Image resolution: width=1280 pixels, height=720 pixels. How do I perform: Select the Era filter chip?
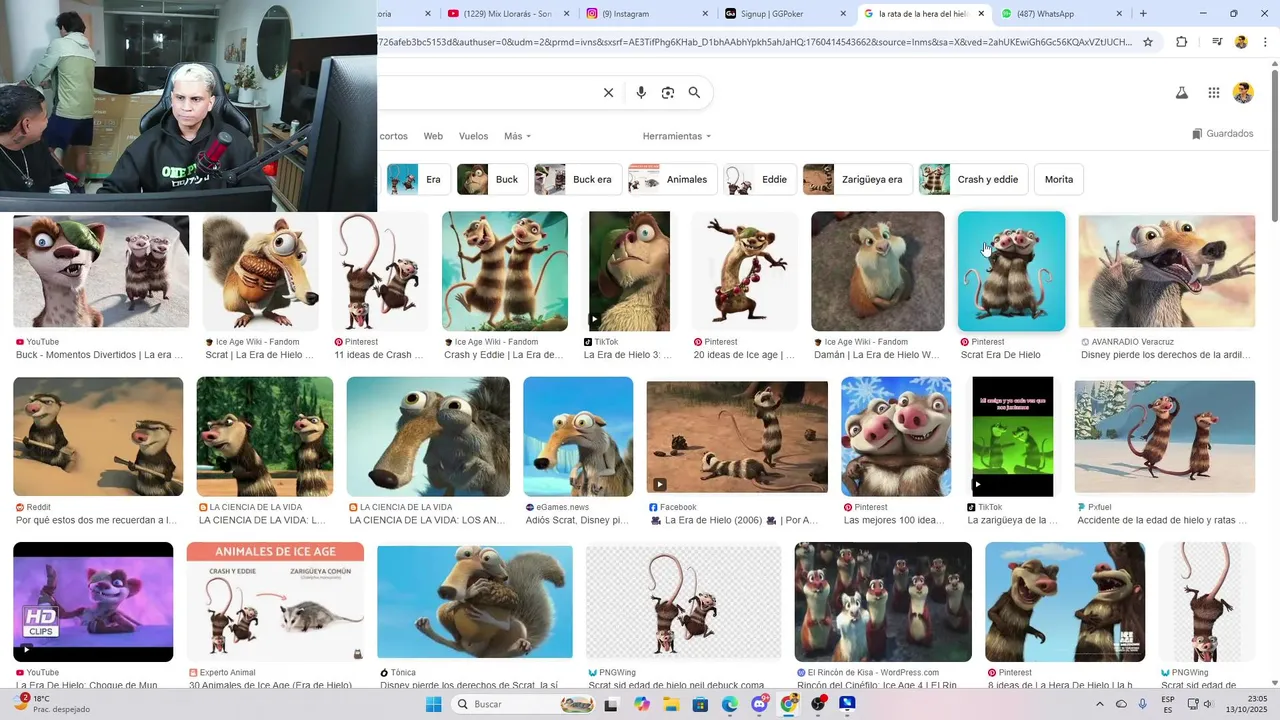[419, 179]
